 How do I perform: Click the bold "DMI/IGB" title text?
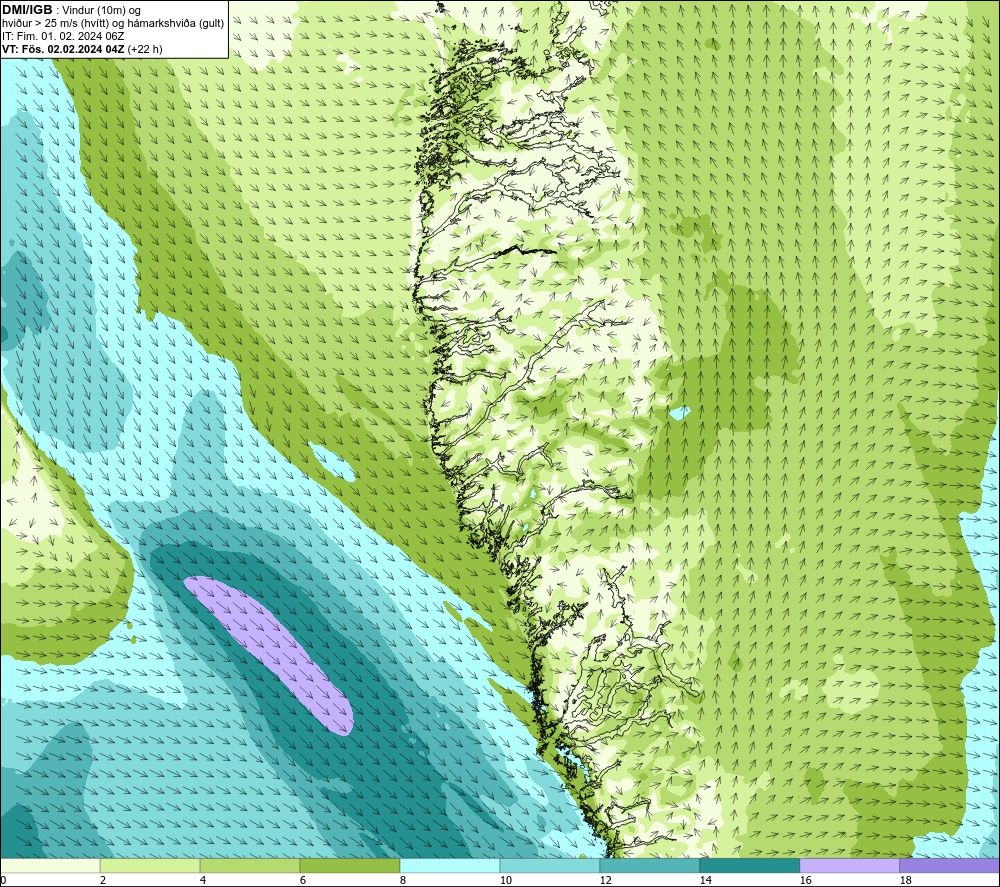(x=27, y=10)
